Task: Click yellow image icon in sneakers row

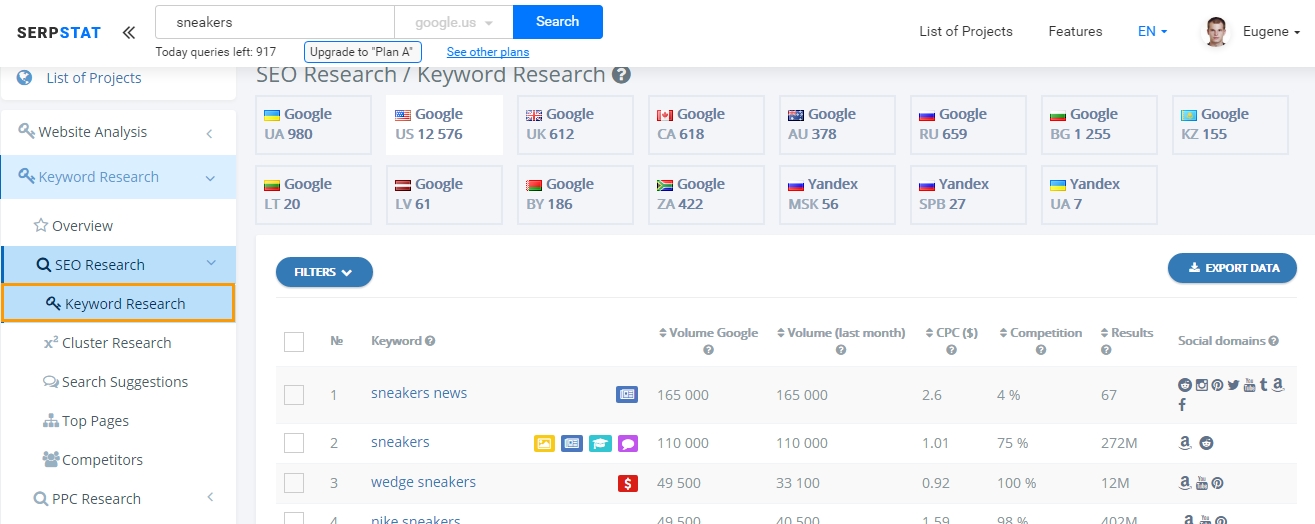Action: click(x=544, y=443)
